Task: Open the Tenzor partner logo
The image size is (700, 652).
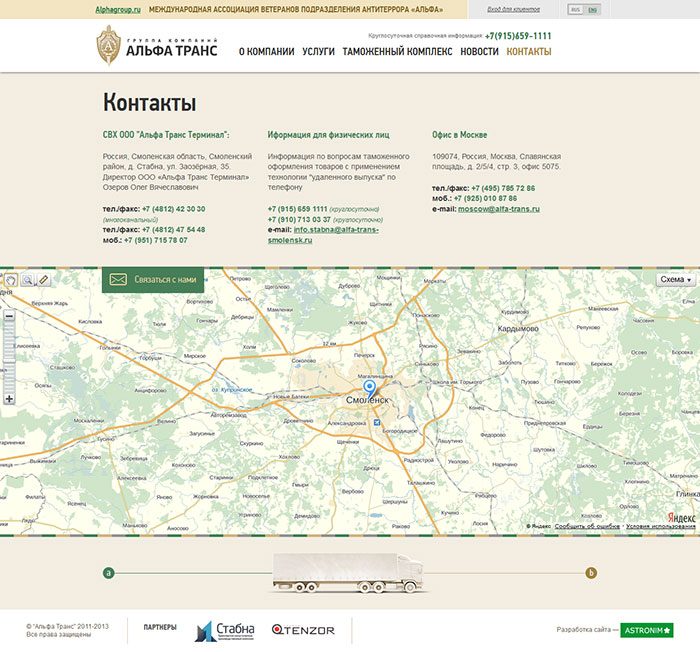Action: point(303,629)
